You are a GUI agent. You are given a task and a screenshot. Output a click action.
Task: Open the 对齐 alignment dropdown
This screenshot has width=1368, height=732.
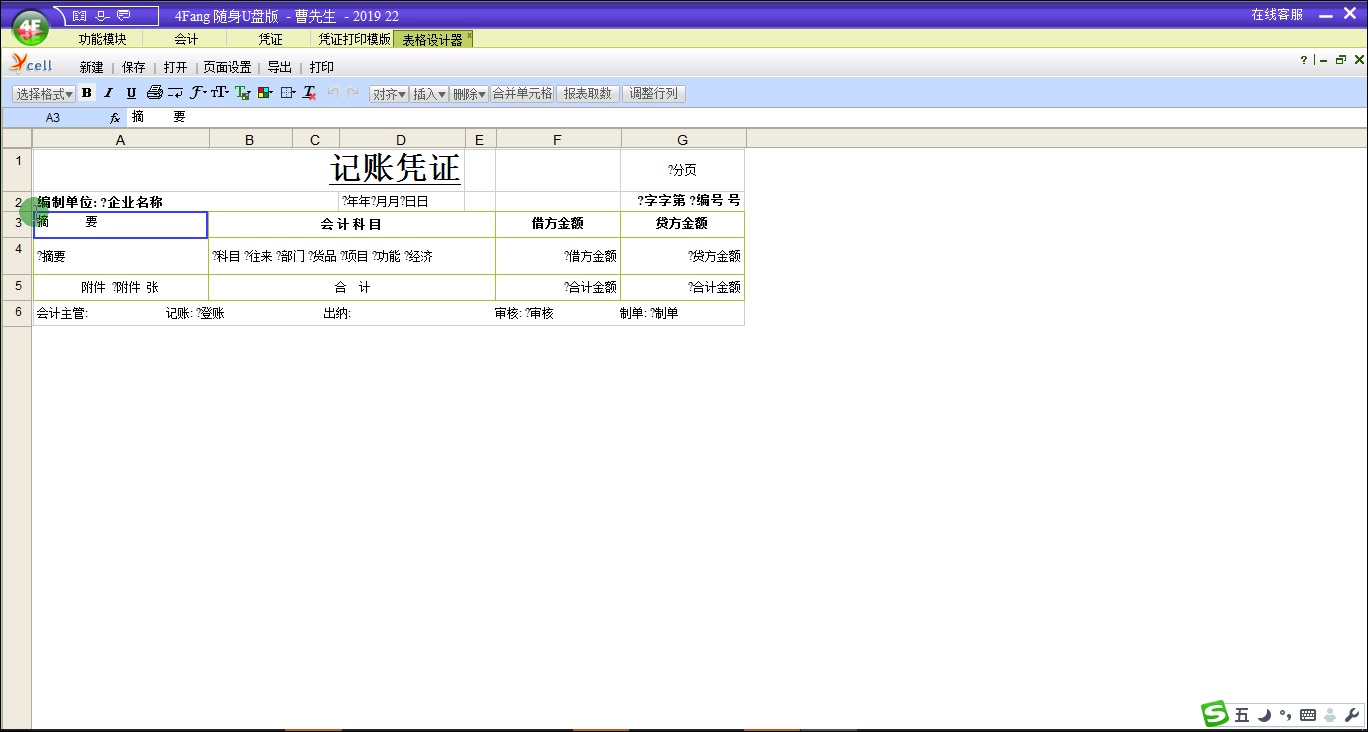coord(389,92)
